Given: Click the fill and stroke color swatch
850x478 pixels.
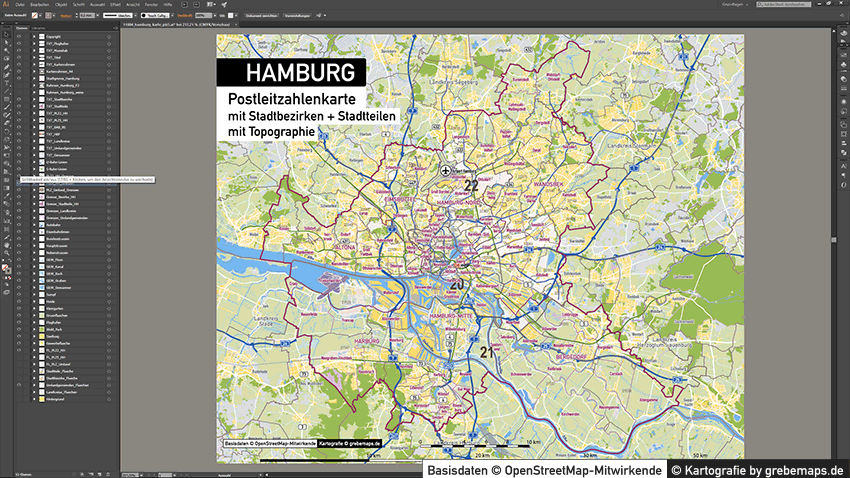Looking at the screenshot, I should 7,270.
